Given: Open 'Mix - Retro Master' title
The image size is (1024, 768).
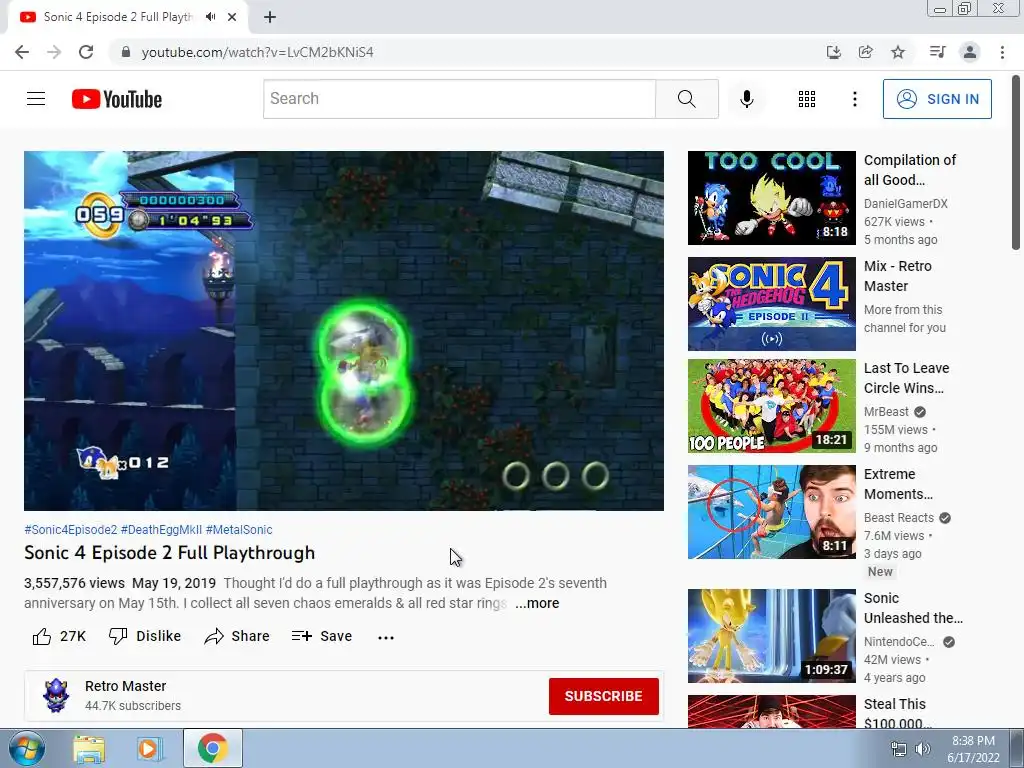Looking at the screenshot, I should [x=898, y=276].
